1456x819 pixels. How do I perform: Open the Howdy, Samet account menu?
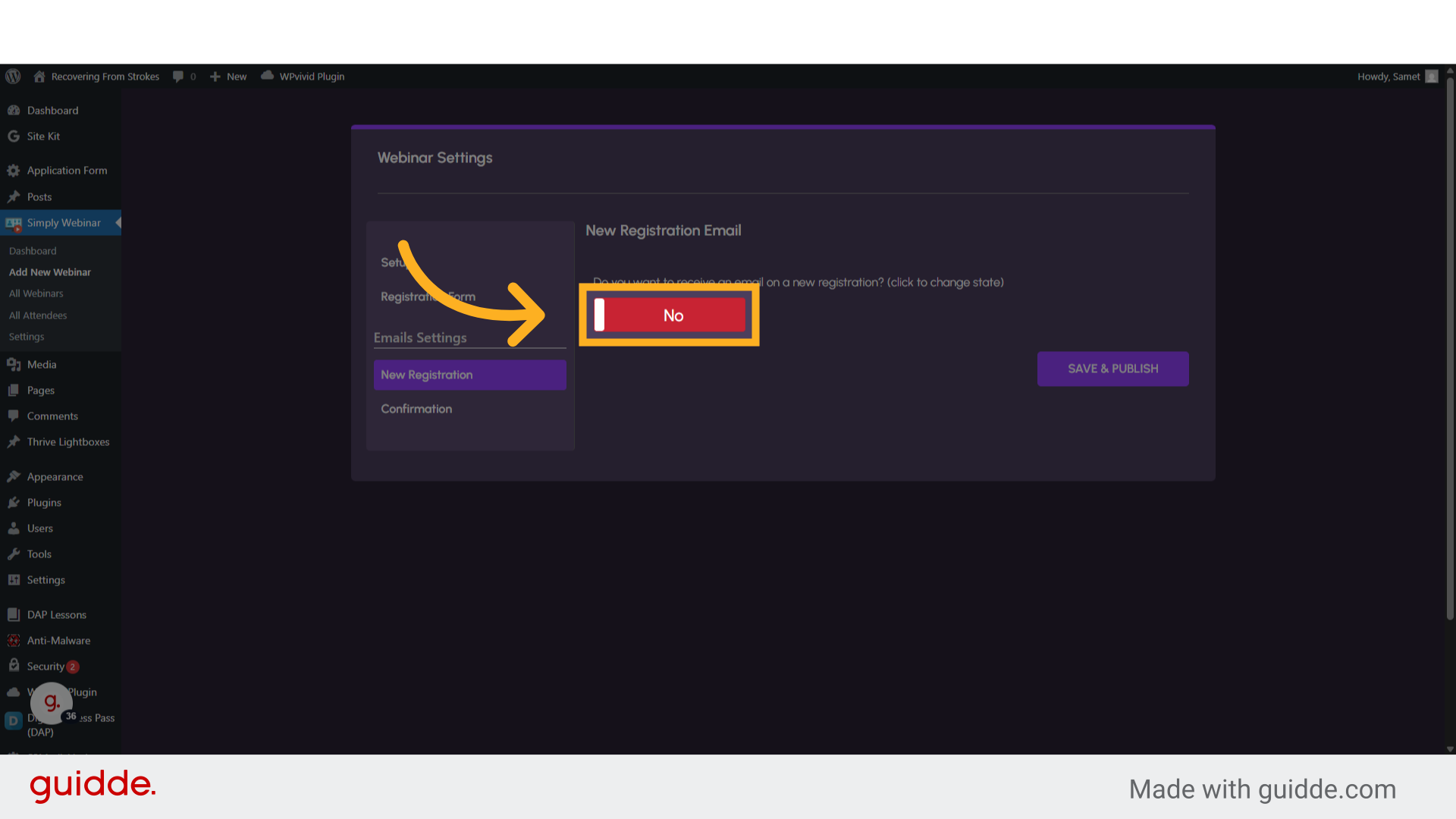point(1397,77)
